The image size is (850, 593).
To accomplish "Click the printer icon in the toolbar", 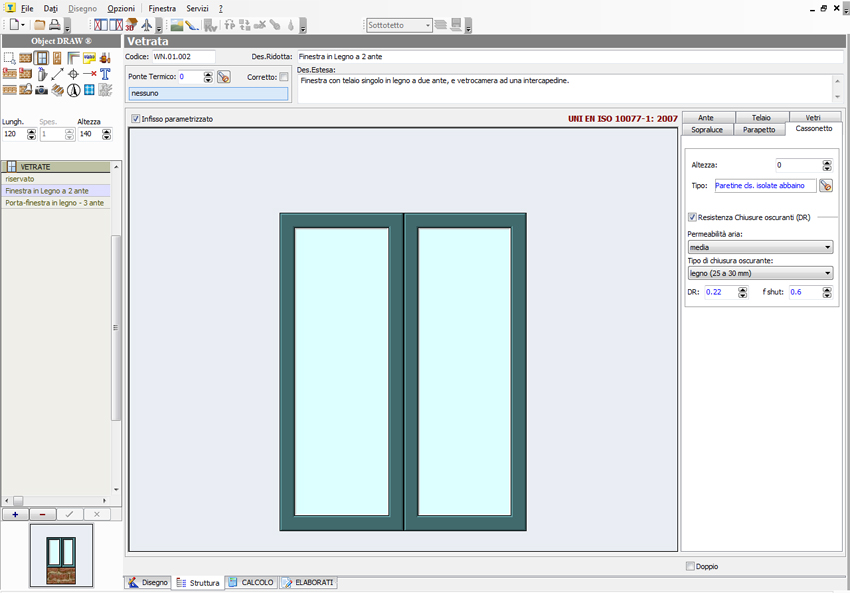I will (55, 25).
